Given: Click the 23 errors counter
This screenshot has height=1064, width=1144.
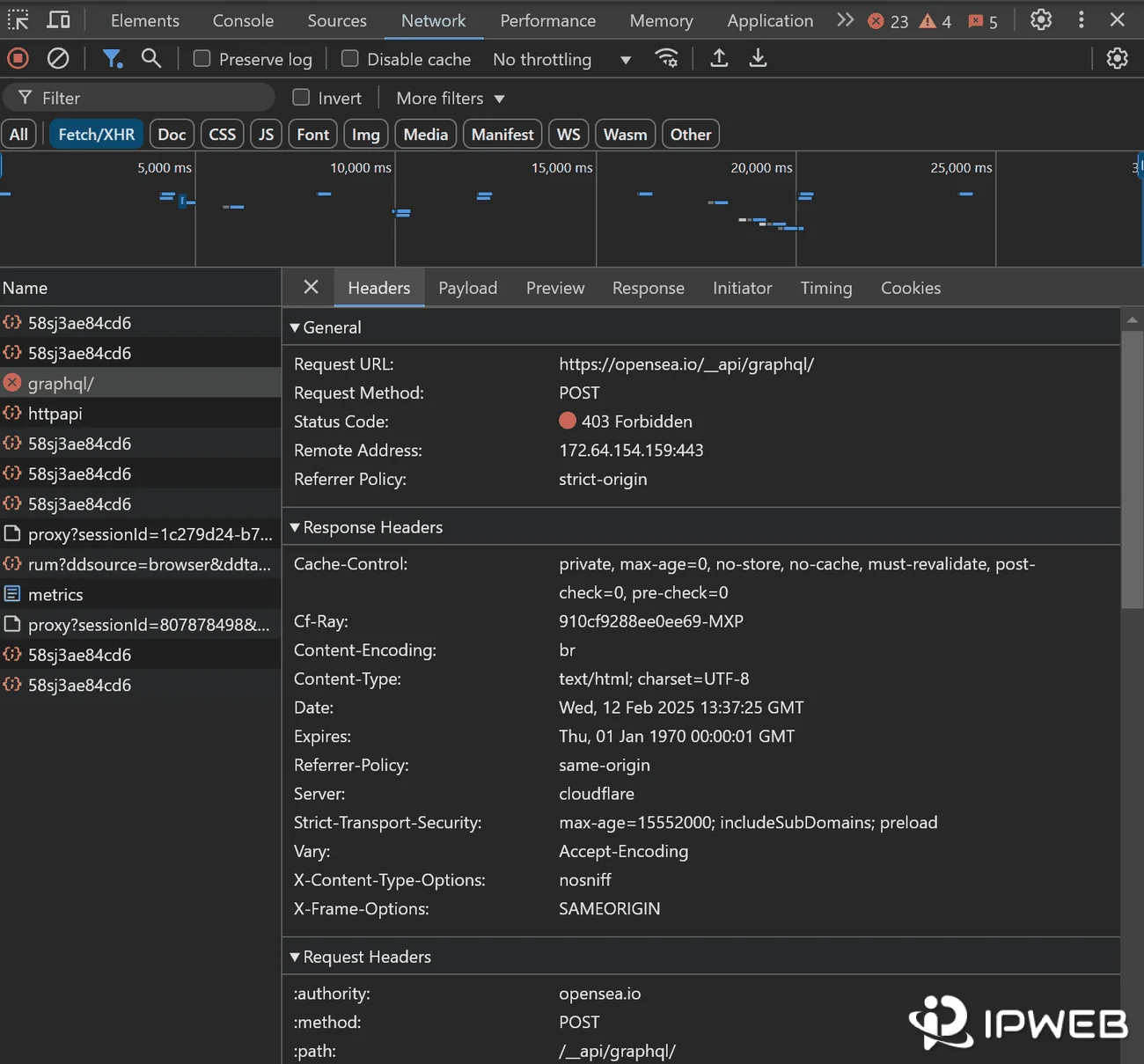Looking at the screenshot, I should (x=888, y=21).
